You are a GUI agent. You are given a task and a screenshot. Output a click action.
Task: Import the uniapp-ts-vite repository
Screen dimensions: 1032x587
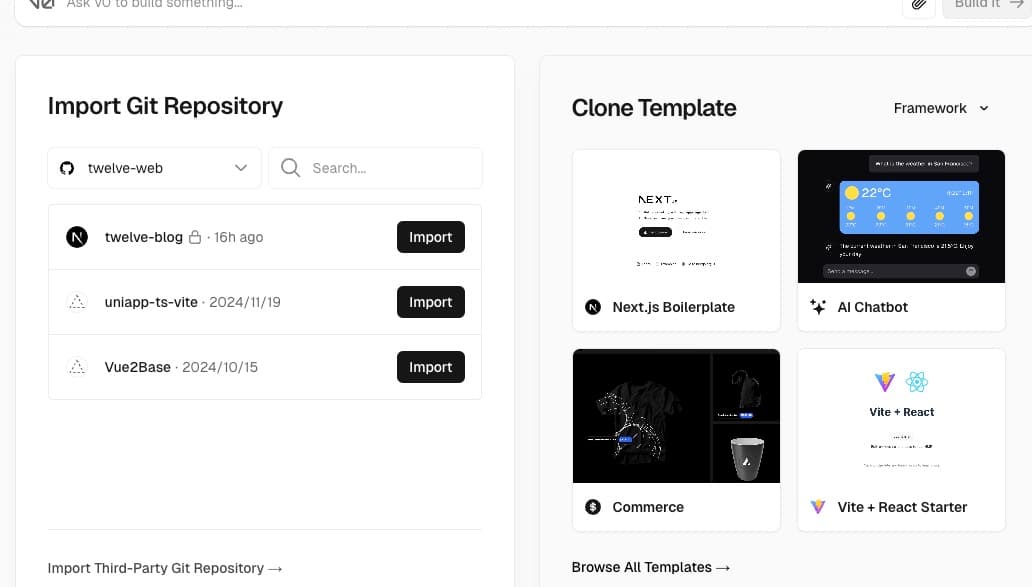pos(430,302)
